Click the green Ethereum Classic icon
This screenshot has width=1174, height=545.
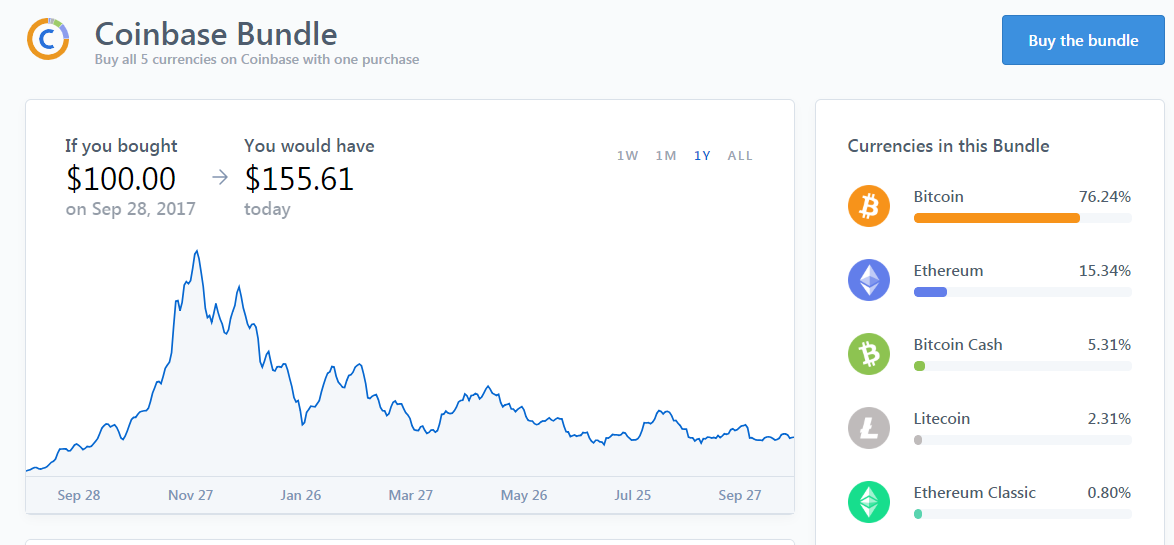coord(868,502)
